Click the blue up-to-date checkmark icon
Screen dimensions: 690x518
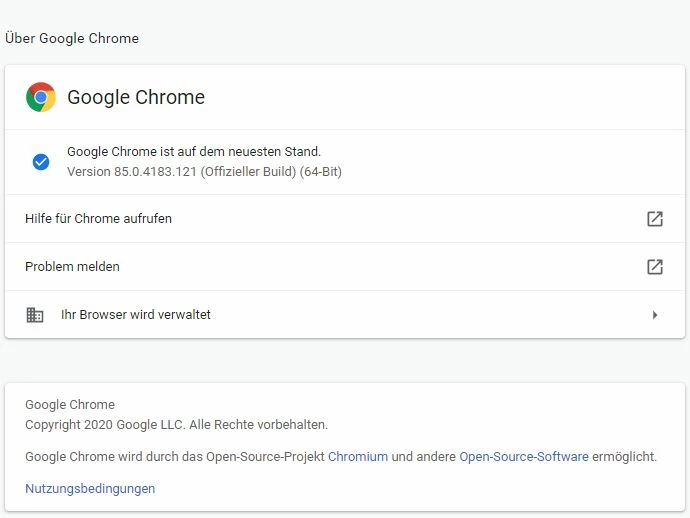pyautogui.click(x=41, y=162)
